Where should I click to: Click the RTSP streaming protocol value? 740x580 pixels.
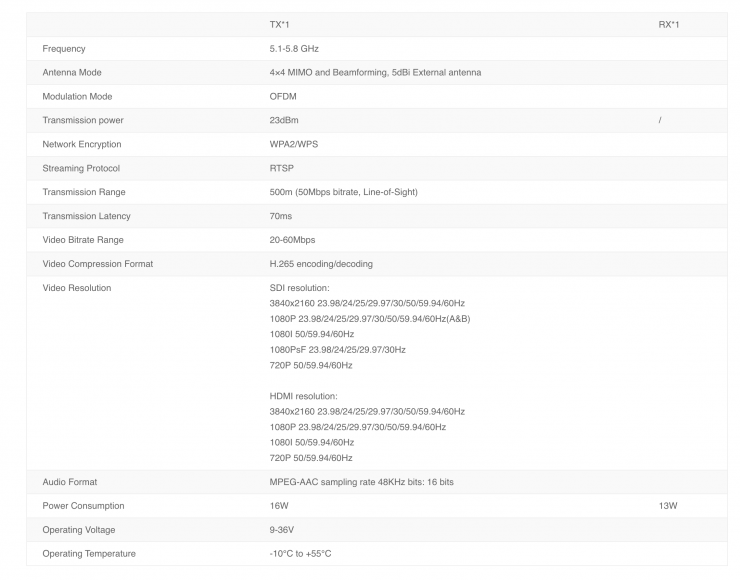[282, 168]
